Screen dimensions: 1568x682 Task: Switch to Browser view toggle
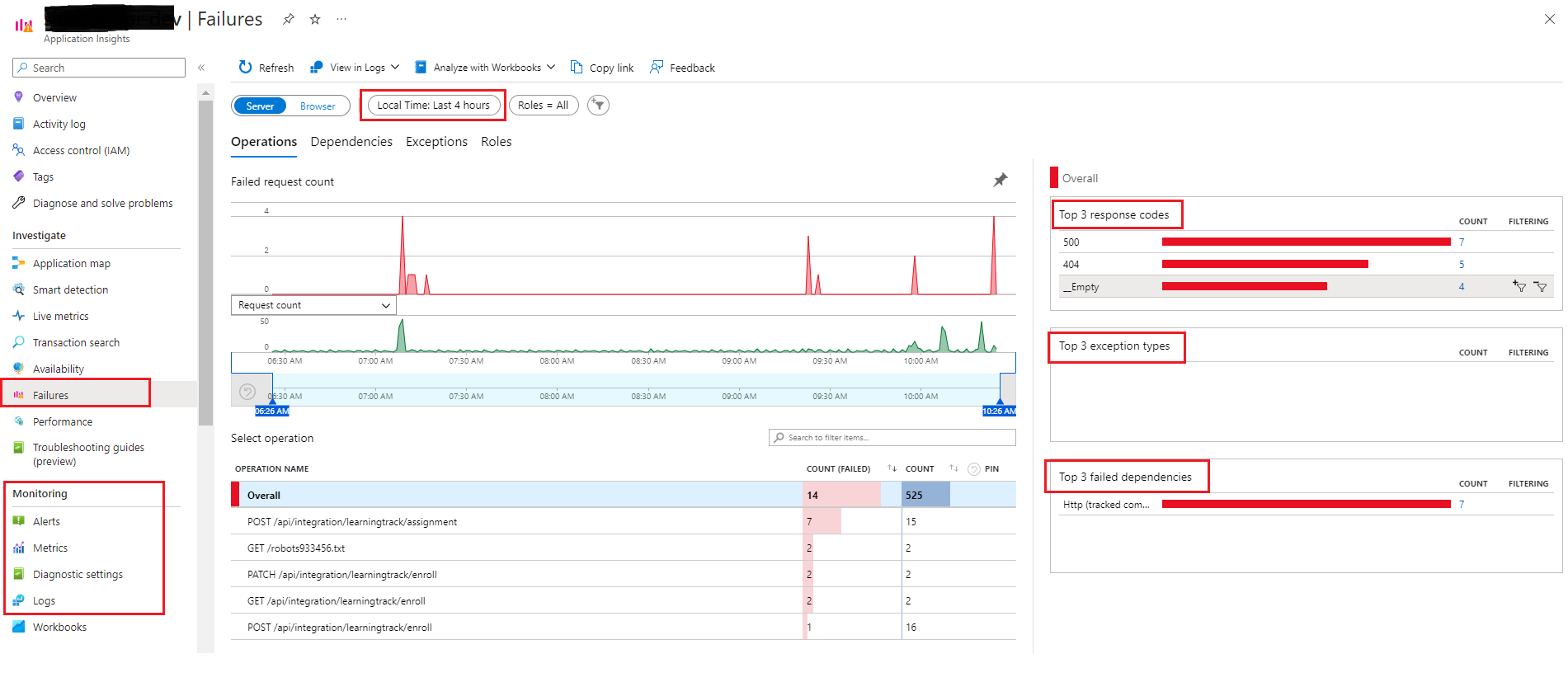318,106
